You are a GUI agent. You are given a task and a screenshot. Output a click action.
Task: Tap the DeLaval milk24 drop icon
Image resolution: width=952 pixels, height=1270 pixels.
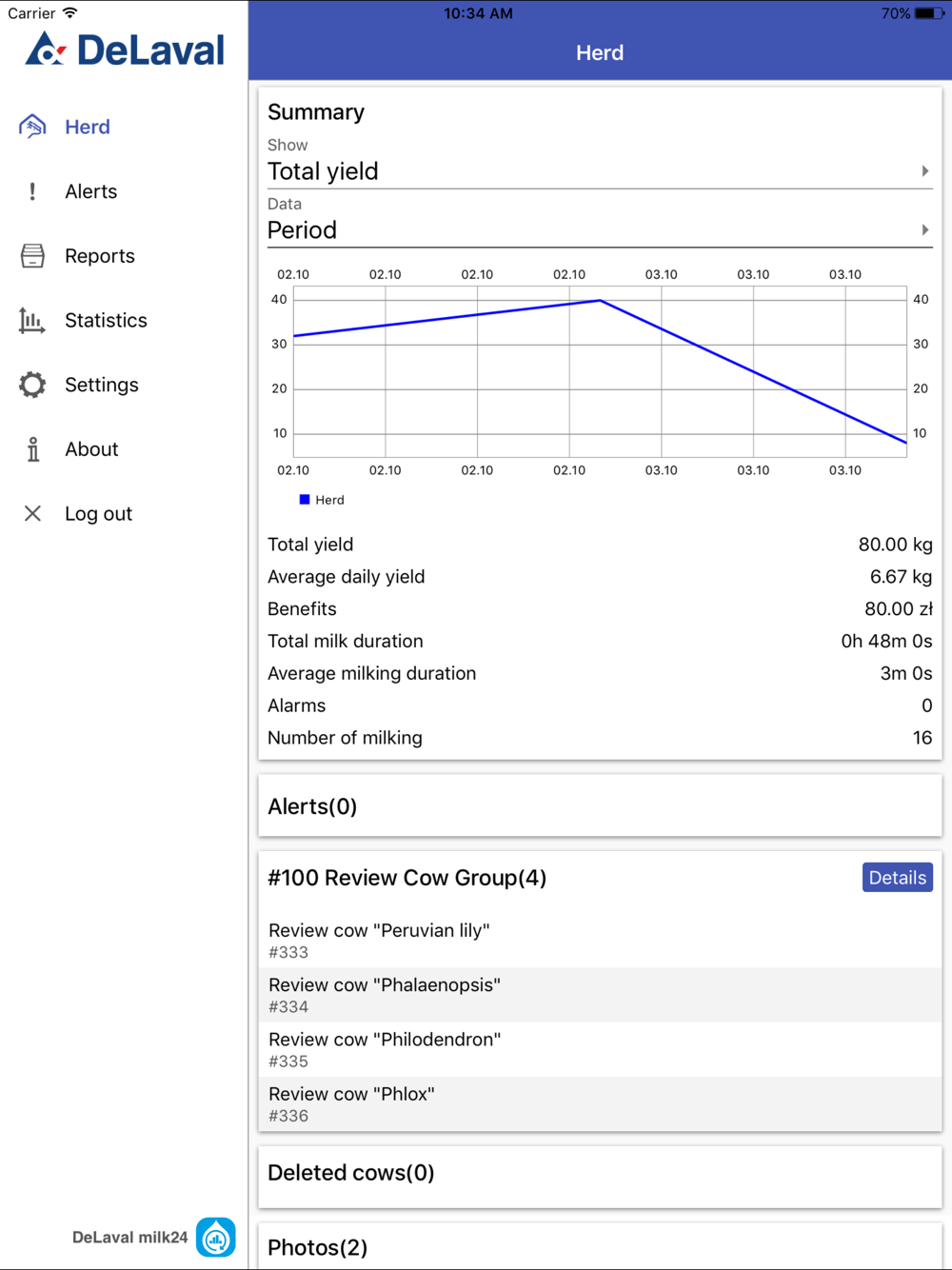click(x=216, y=1238)
